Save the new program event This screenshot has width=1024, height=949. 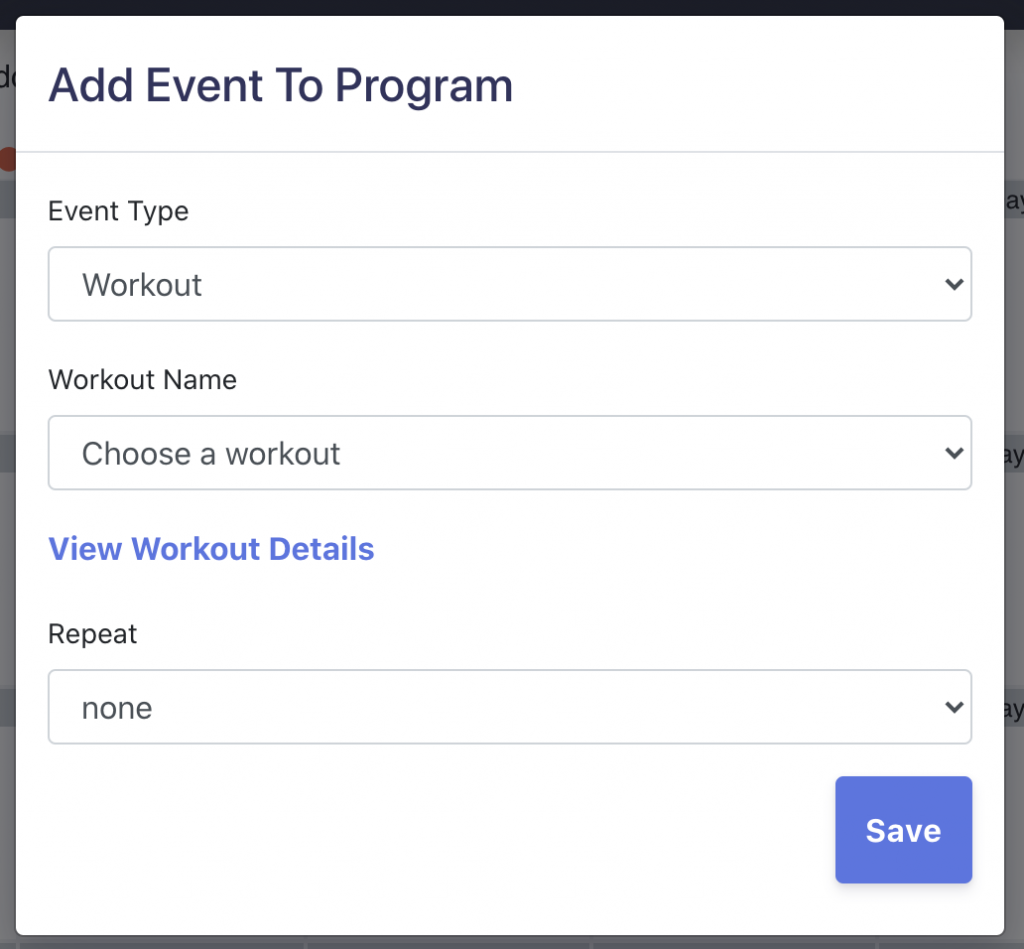pyautogui.click(x=903, y=829)
